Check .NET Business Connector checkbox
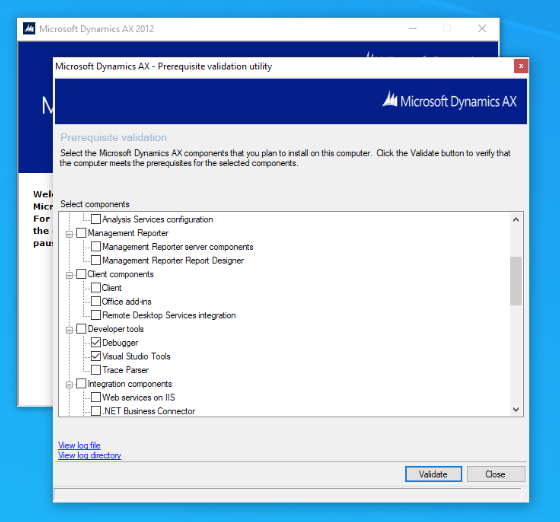The height and width of the screenshot is (522, 560). pos(96,411)
